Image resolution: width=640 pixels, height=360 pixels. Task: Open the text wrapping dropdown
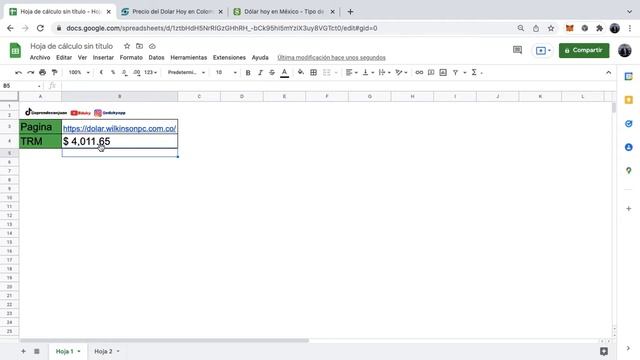pyautogui.click(x=384, y=72)
